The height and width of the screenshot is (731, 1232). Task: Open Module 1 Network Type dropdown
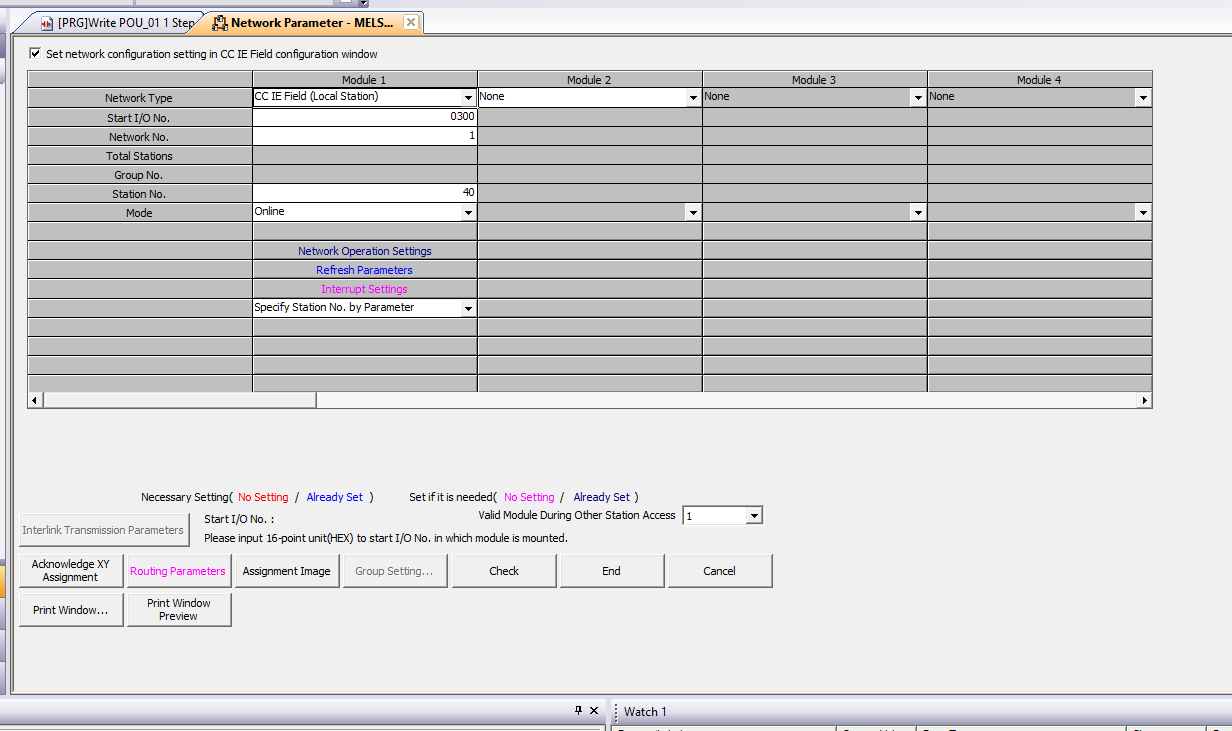pos(468,98)
